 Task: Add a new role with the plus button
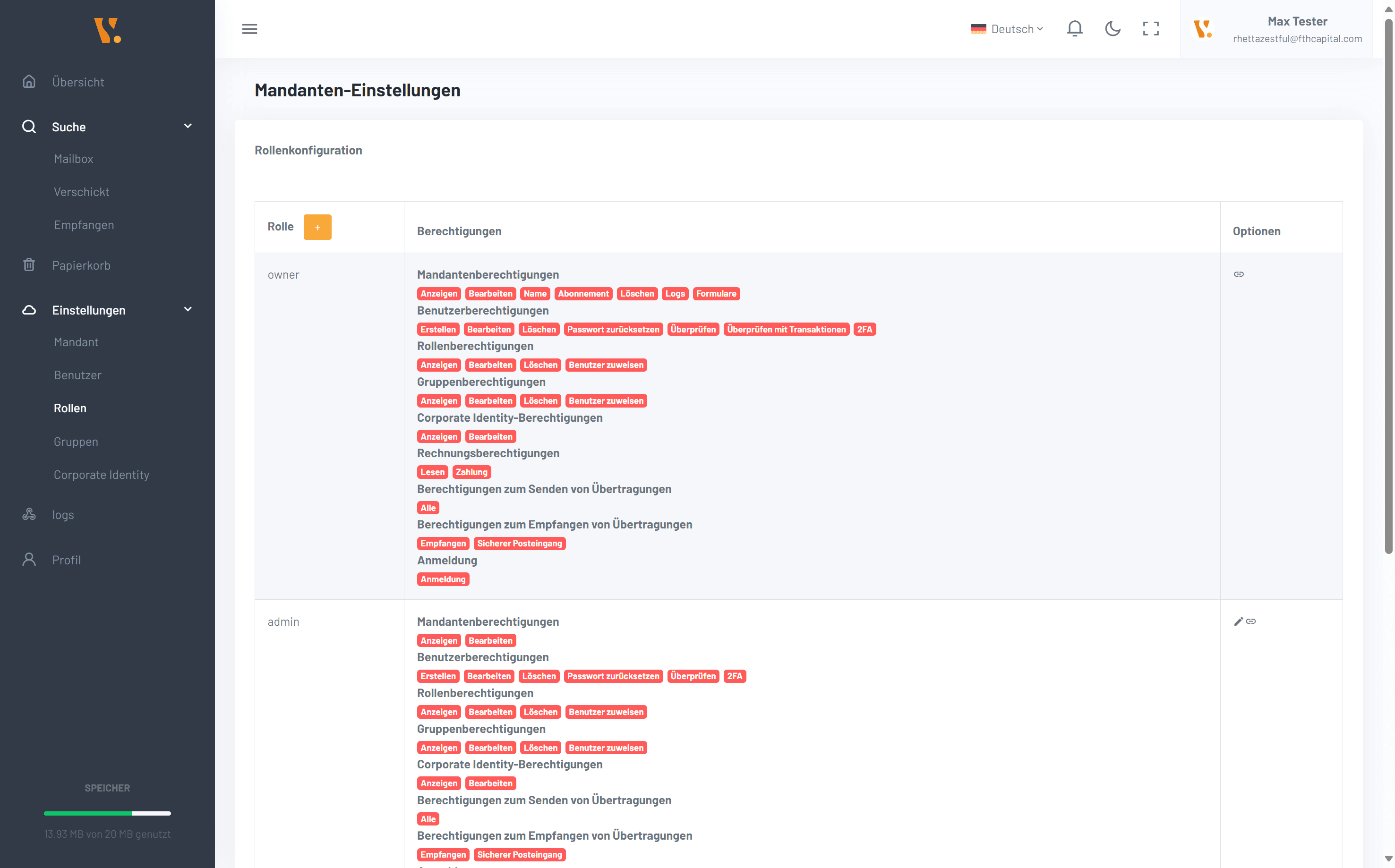pos(317,227)
